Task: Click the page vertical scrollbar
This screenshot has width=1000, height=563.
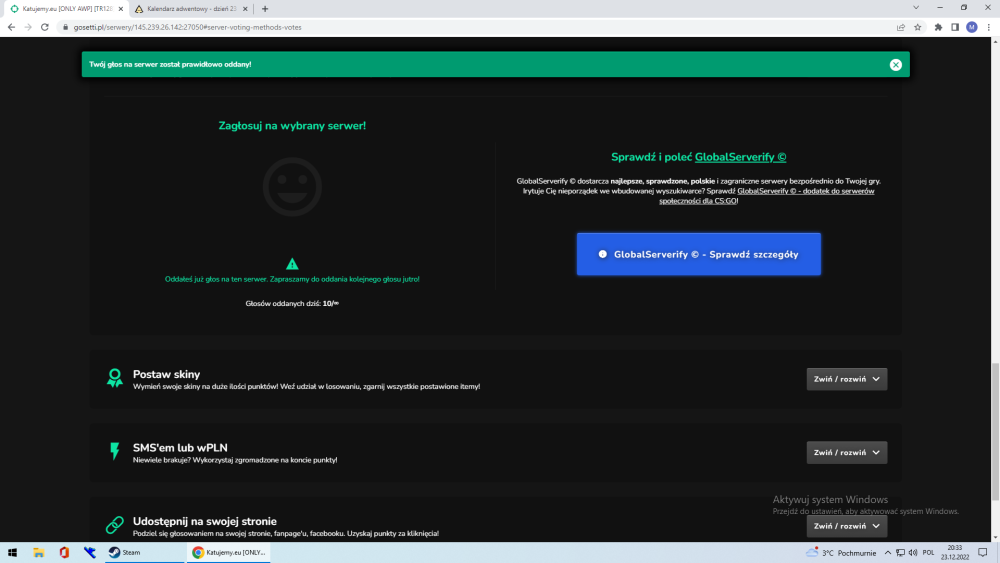Action: [995, 430]
